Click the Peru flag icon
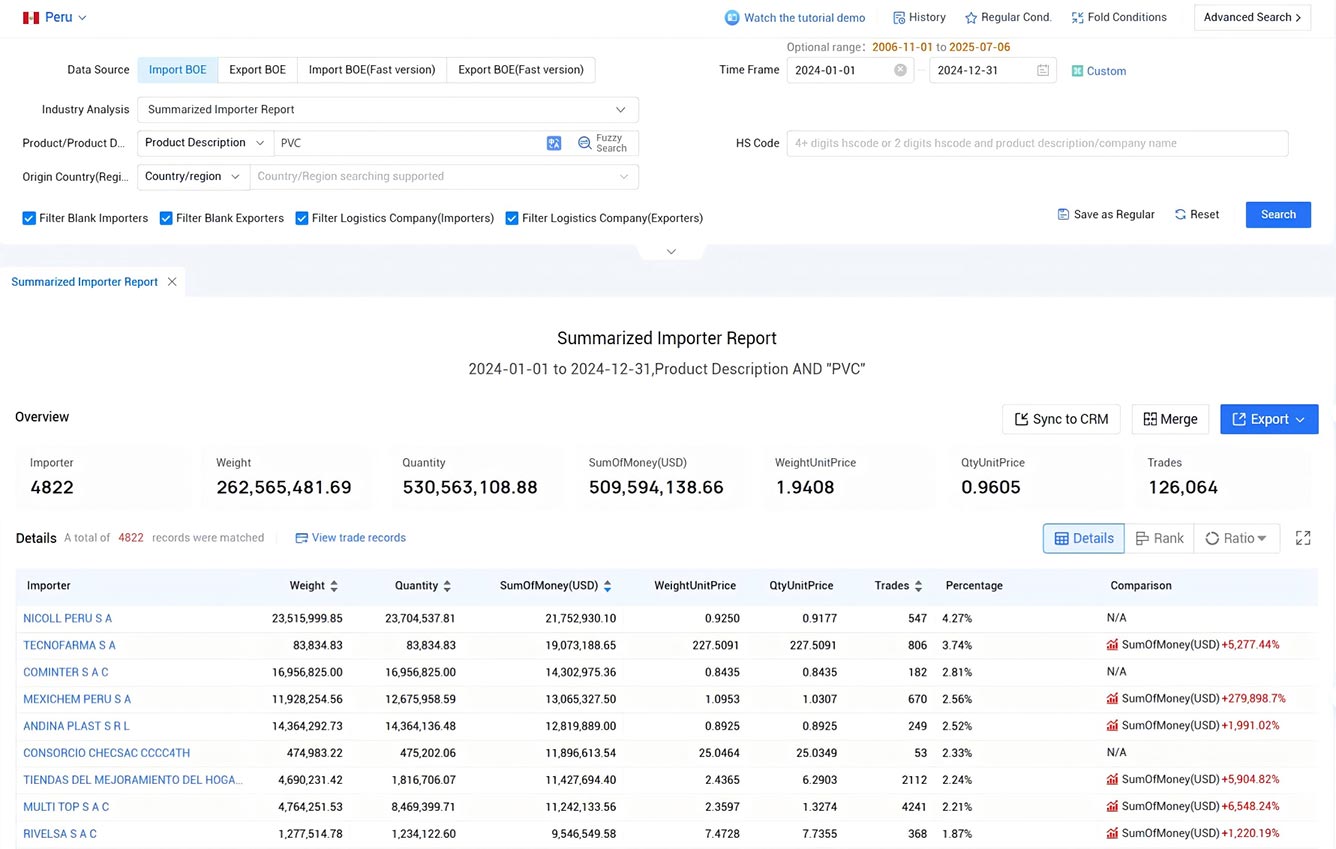1336x849 pixels. [x=31, y=18]
